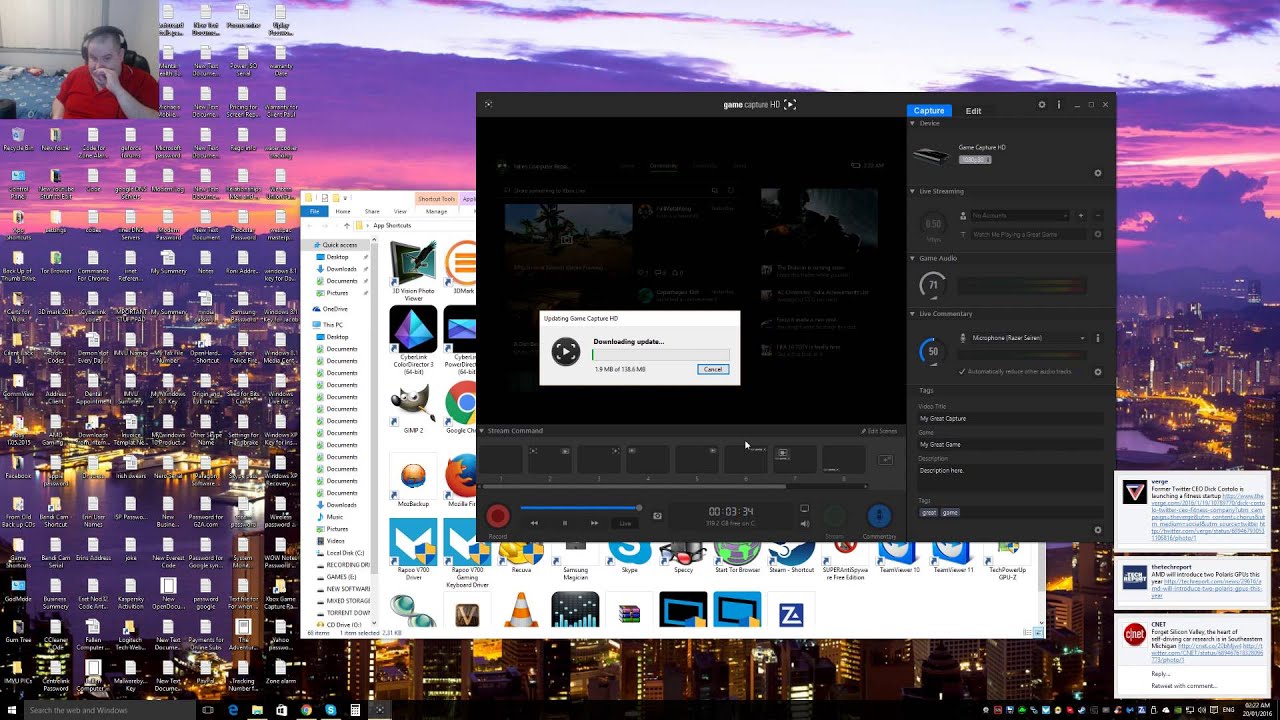Click the 'game' tag chip
The height and width of the screenshot is (720, 1280).
(950, 513)
